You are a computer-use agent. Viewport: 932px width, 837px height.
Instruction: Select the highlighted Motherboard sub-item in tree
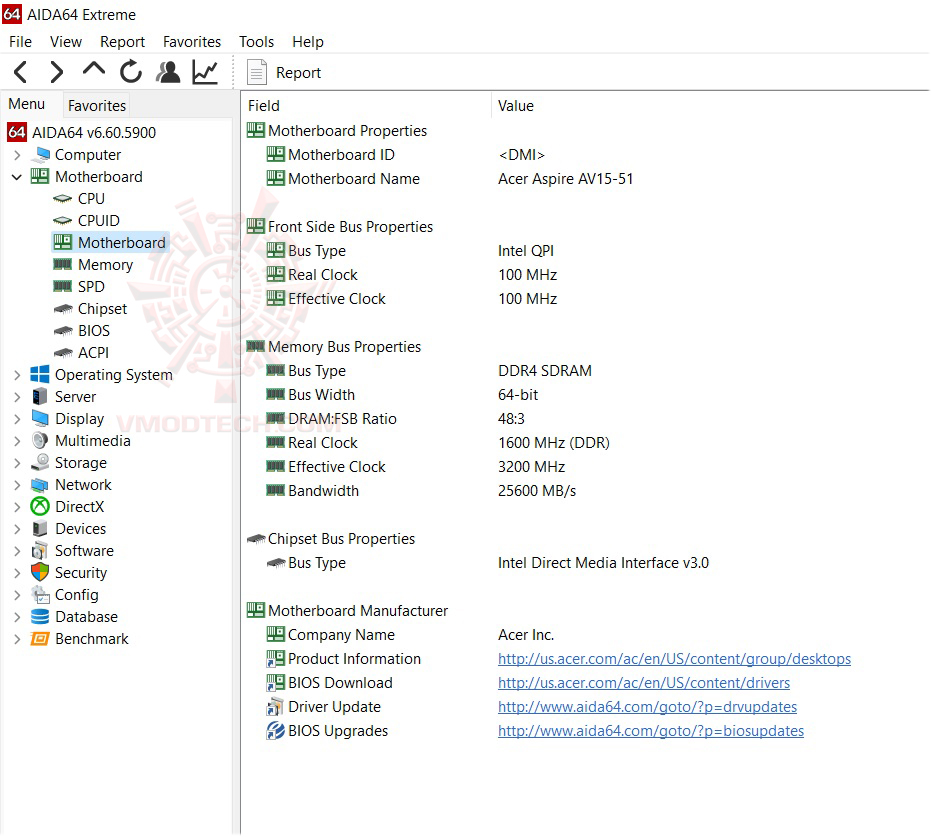coord(111,243)
